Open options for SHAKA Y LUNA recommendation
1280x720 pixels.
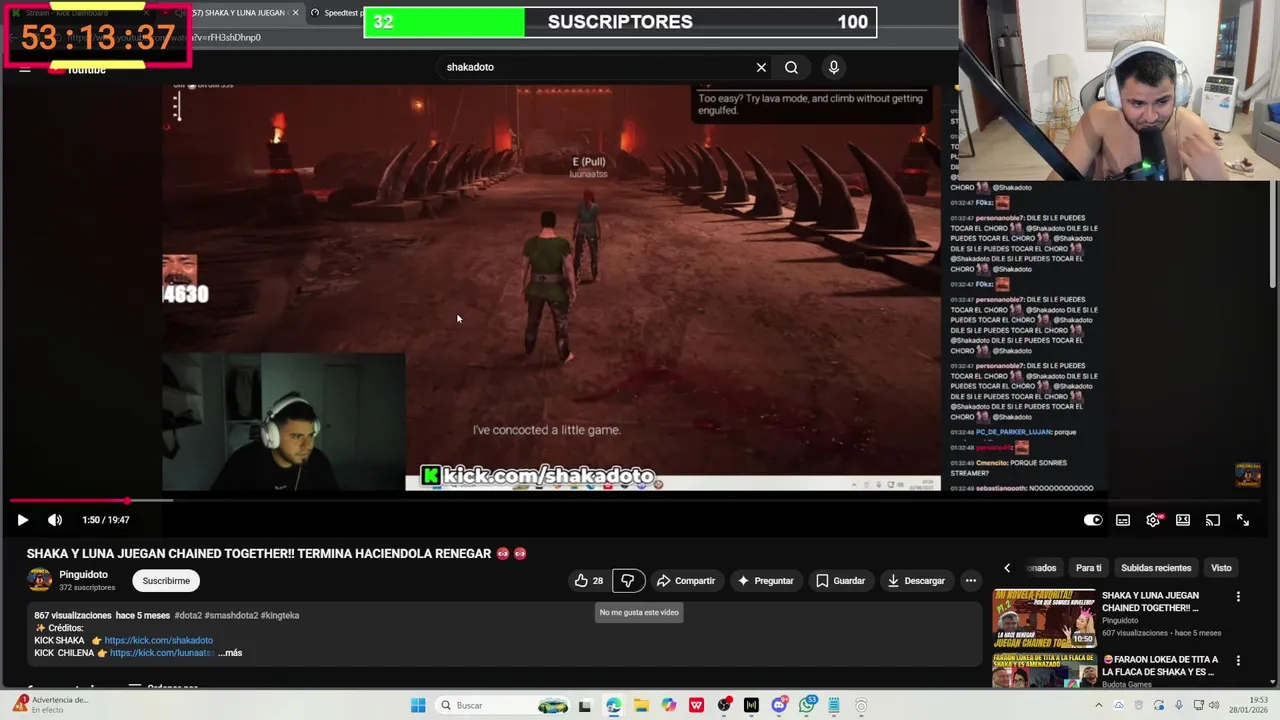(x=1238, y=597)
